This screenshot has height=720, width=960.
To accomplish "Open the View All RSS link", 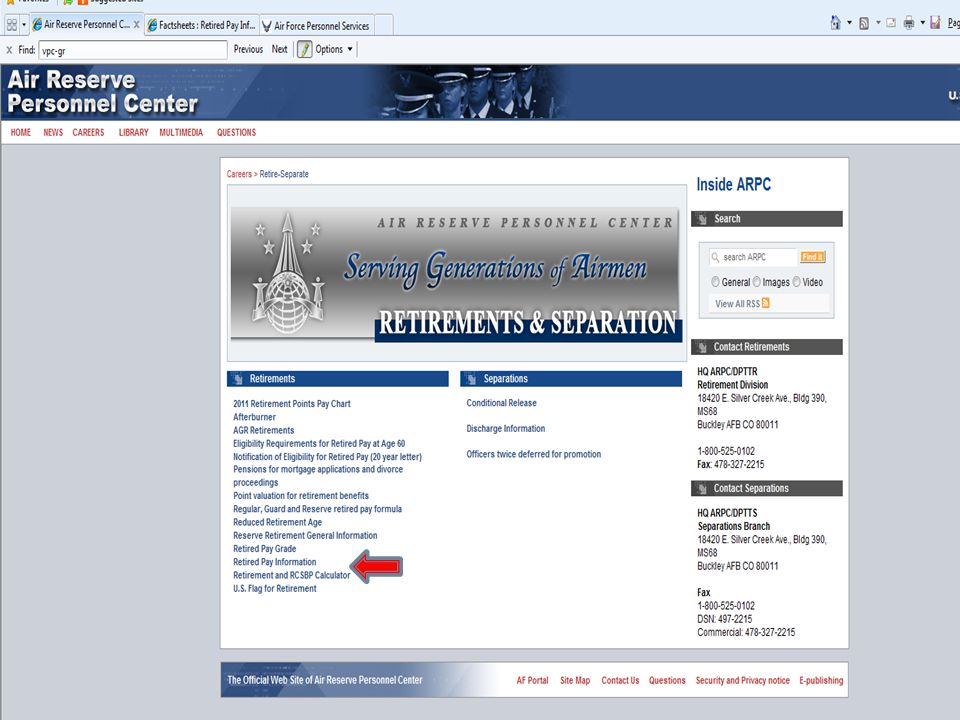I will [737, 304].
